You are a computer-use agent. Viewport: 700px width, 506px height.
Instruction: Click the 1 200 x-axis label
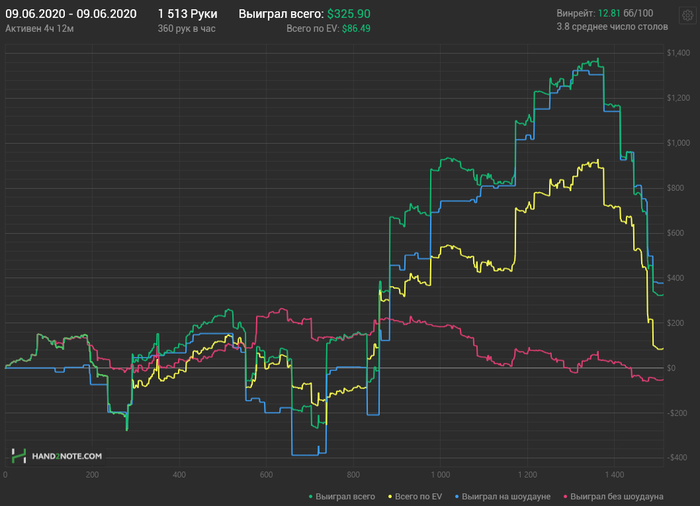point(527,474)
